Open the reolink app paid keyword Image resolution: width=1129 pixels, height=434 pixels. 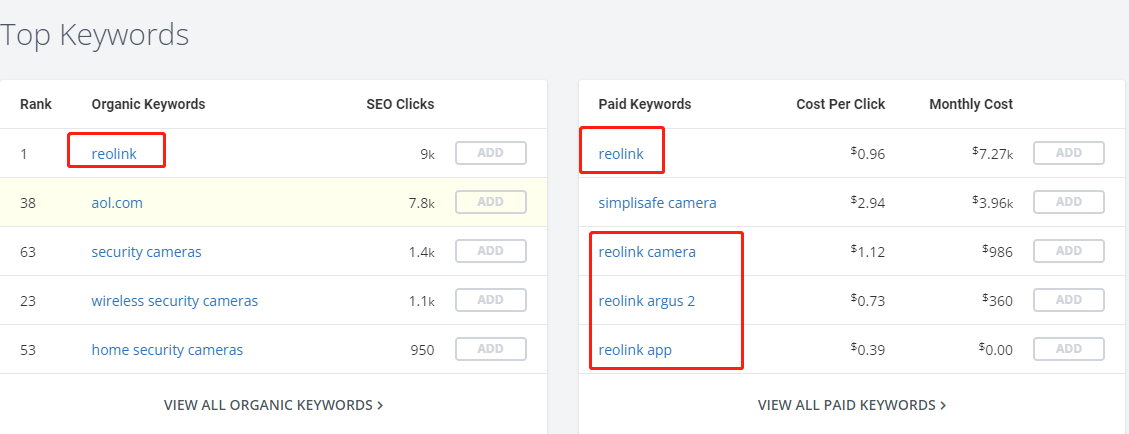(x=635, y=351)
